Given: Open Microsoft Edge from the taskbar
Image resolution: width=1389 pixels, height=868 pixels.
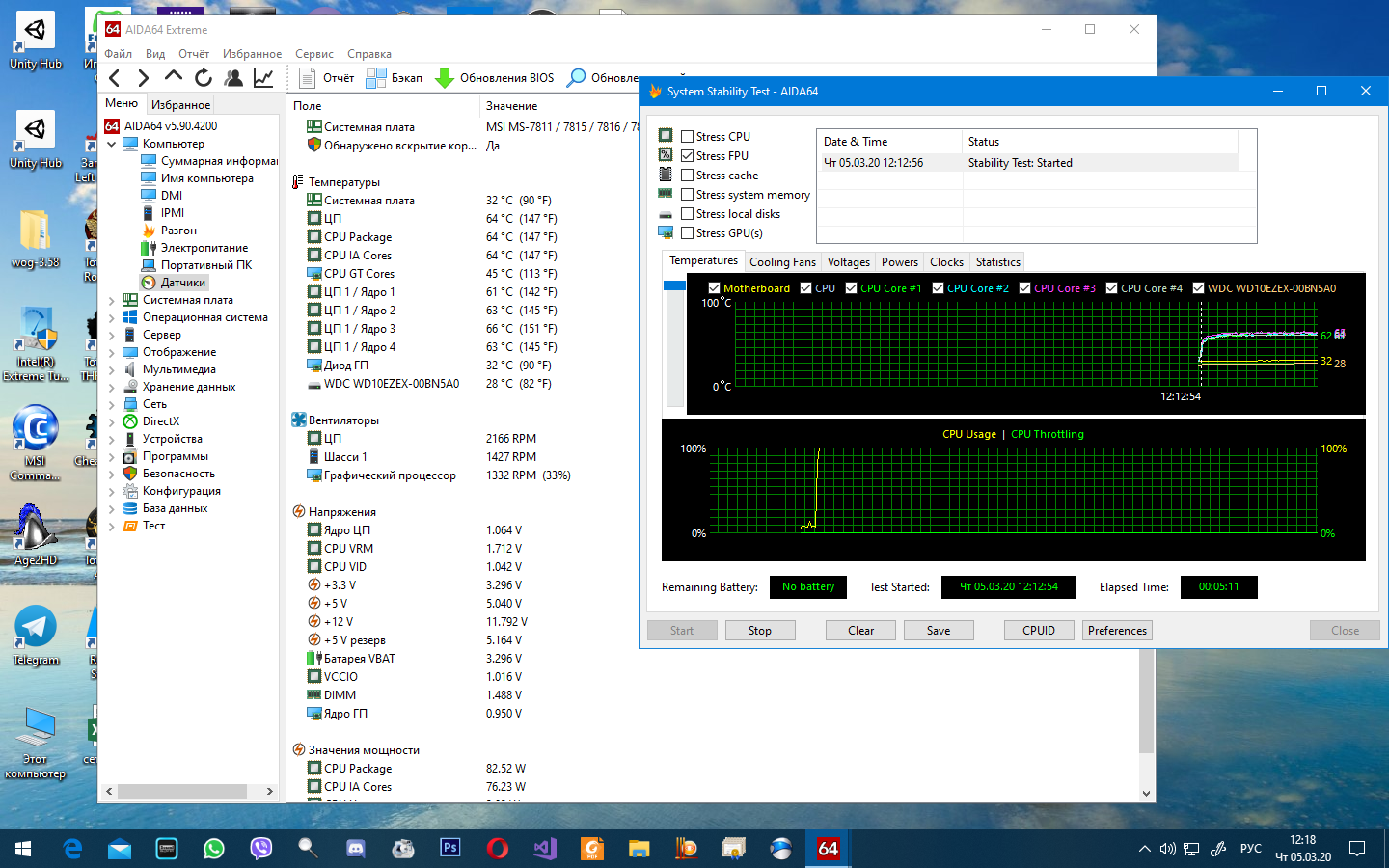Looking at the screenshot, I should [72, 849].
